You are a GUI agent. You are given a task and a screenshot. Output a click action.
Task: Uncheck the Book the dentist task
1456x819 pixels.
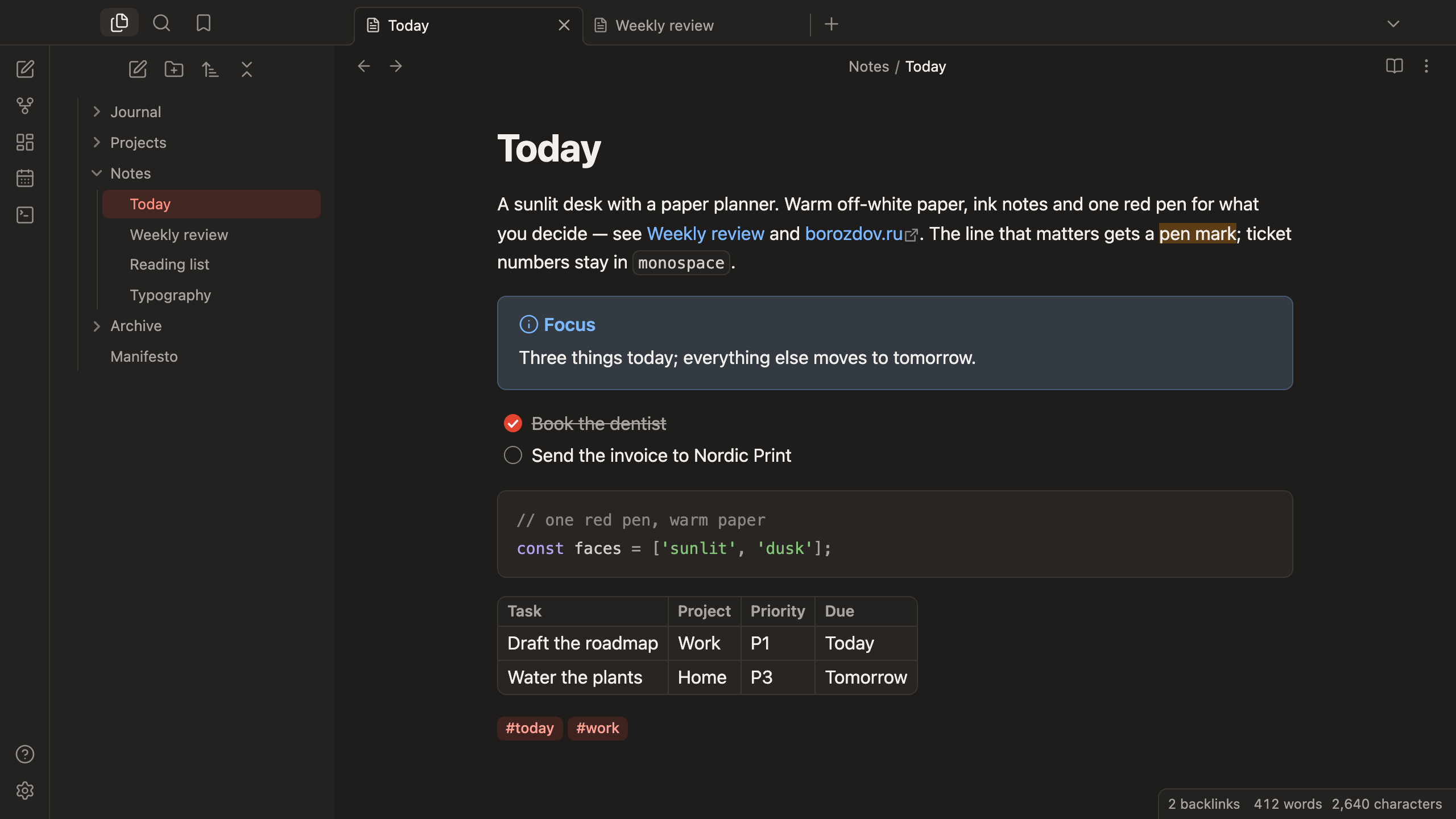pyautogui.click(x=513, y=423)
